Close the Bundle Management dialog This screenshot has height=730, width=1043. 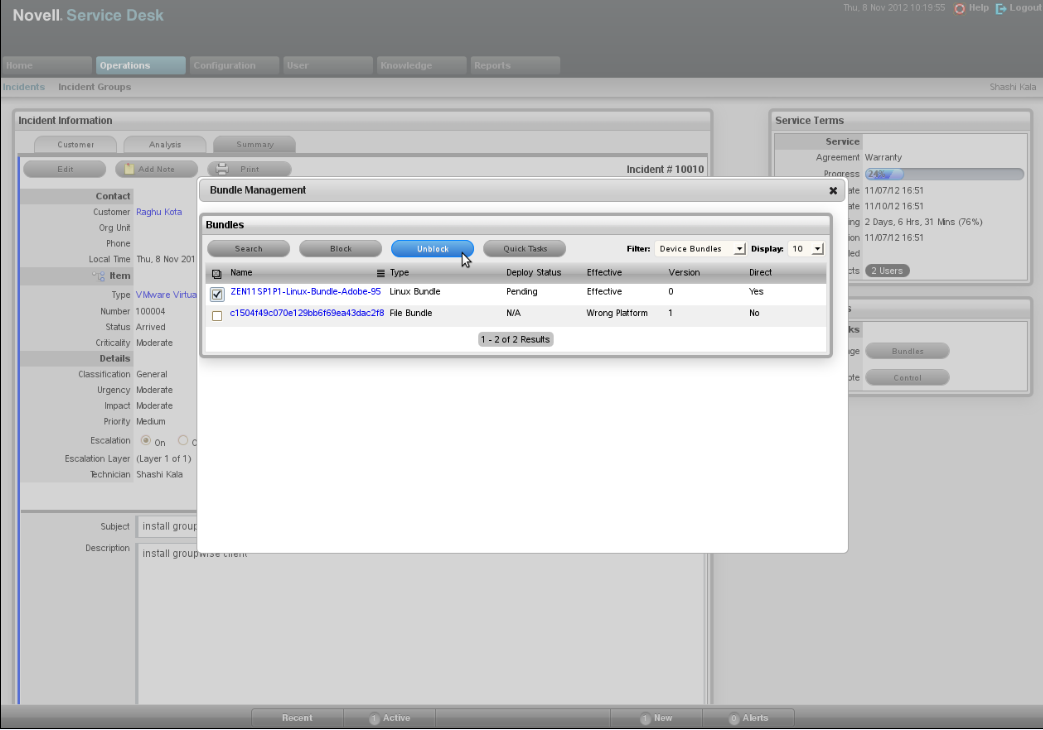click(833, 190)
